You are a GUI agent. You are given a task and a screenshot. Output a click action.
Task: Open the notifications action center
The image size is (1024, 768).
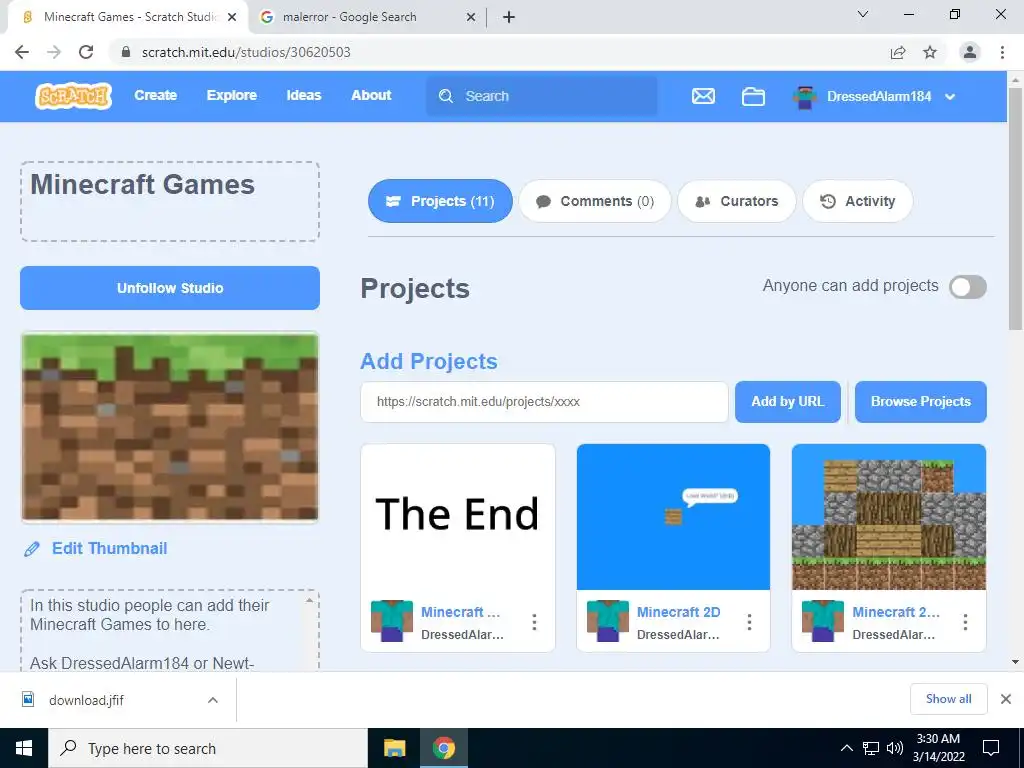tap(991, 748)
